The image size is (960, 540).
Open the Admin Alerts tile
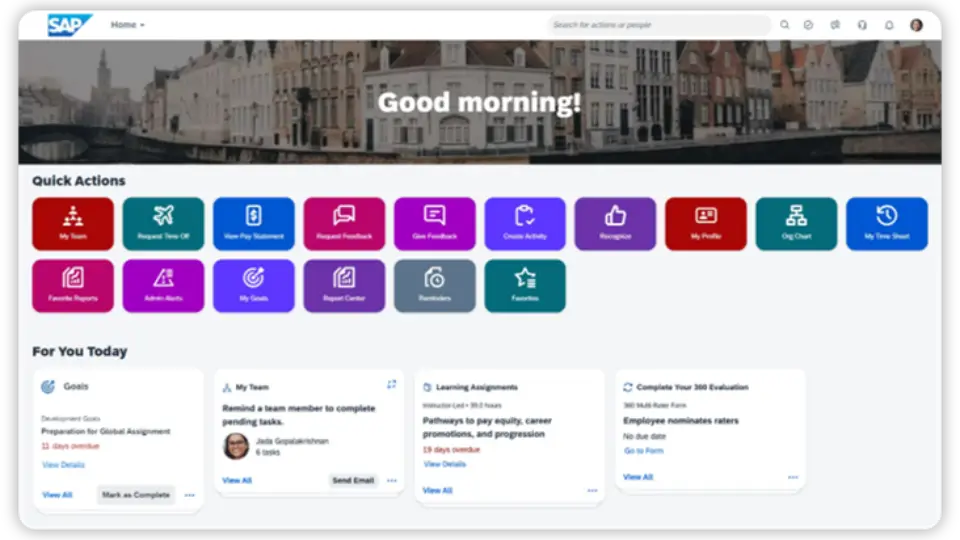pos(163,285)
